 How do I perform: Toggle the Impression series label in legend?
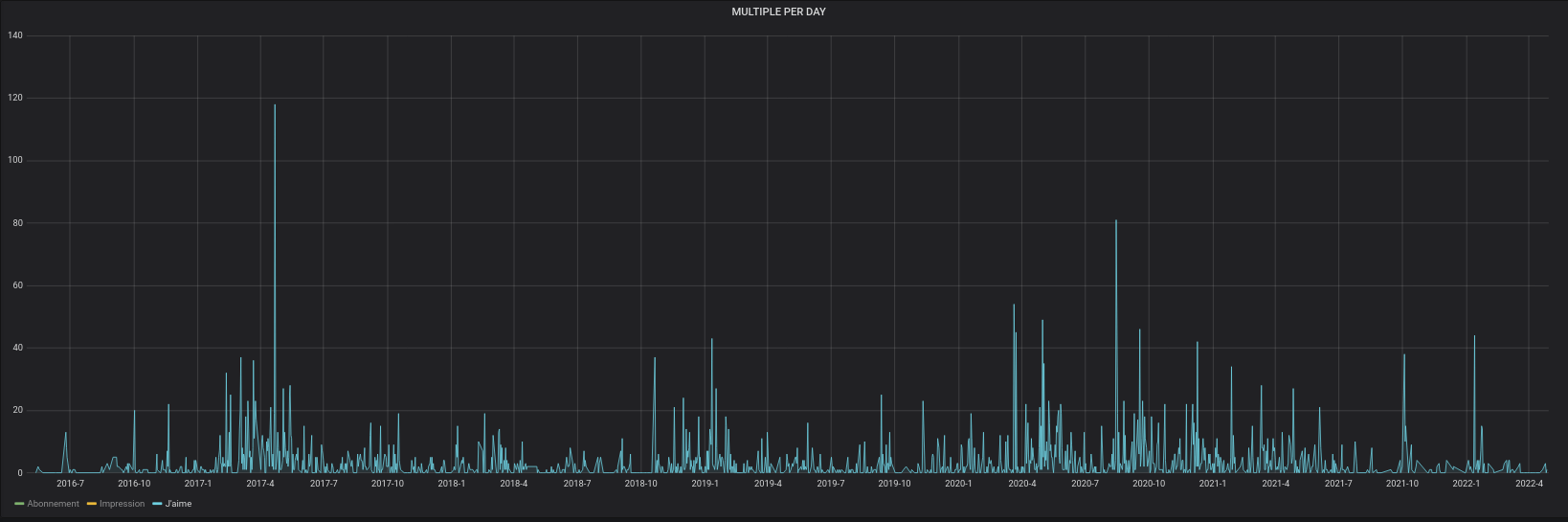(x=122, y=504)
